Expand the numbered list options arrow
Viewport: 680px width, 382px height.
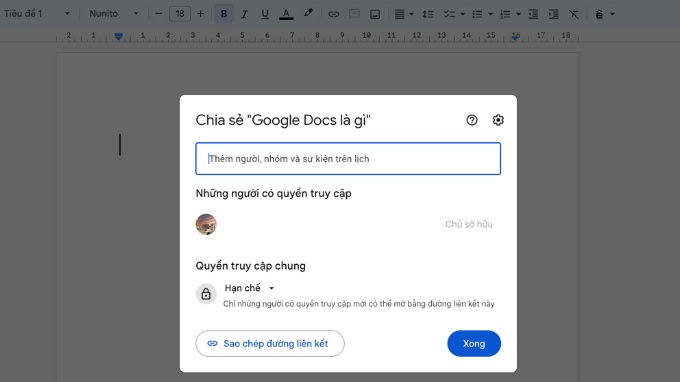pyautogui.click(x=518, y=14)
